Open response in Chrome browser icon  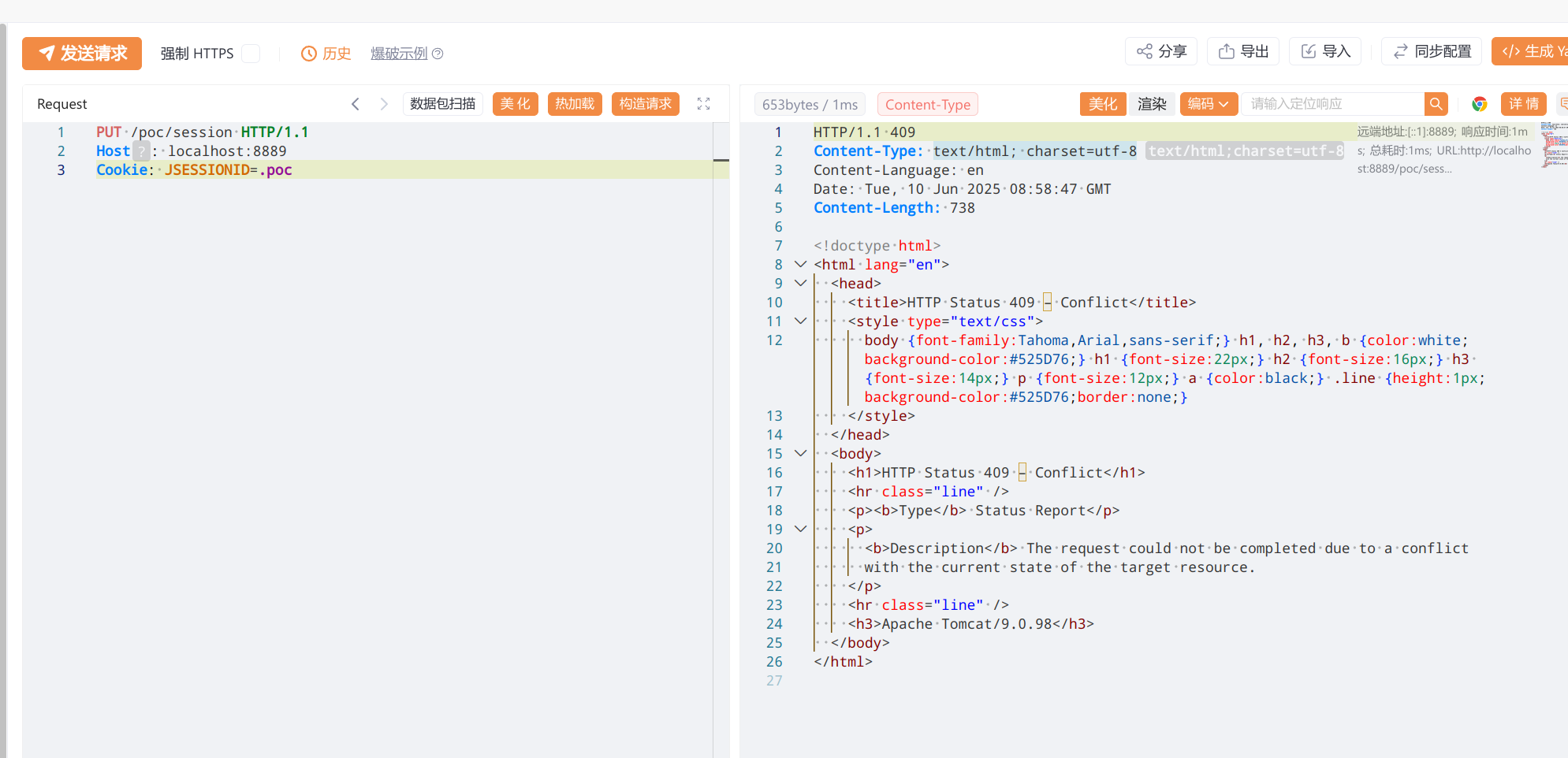pos(1479,104)
